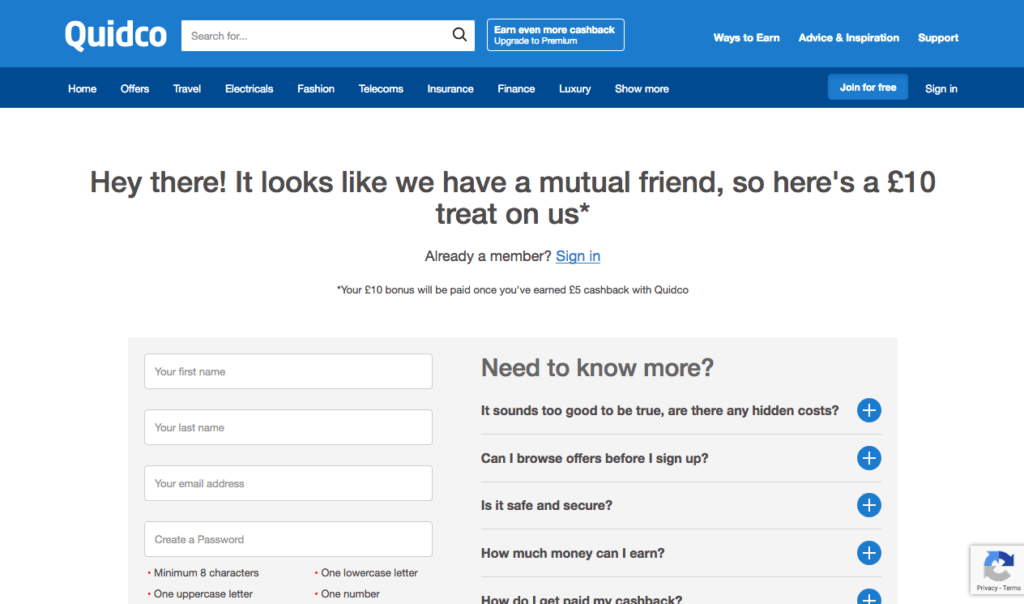Viewport: 1024px width, 604px height.
Task: Click 'One number' requirement text
Action: (x=350, y=594)
